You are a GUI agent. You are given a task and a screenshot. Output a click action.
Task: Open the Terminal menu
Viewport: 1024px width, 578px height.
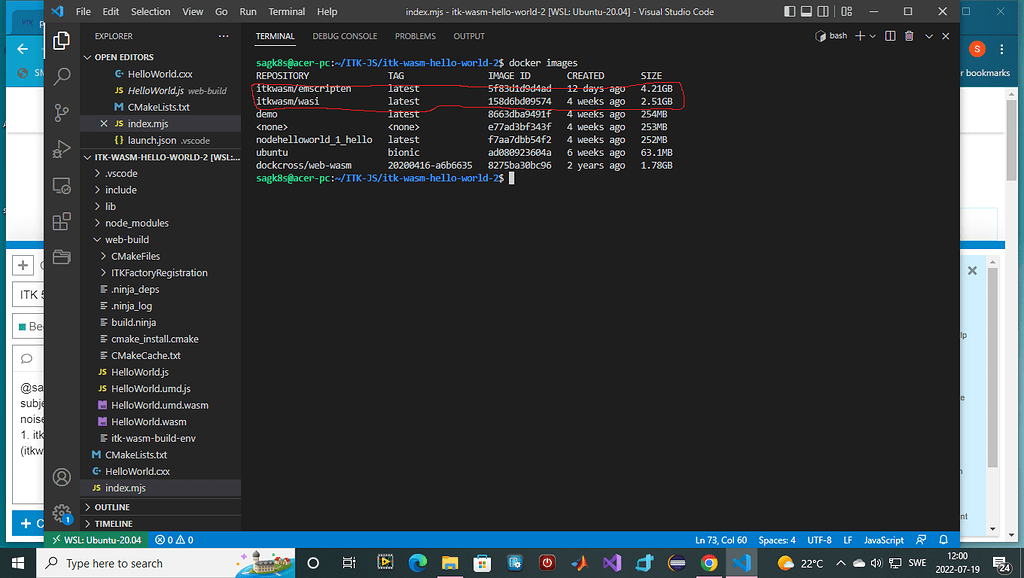click(x=286, y=11)
